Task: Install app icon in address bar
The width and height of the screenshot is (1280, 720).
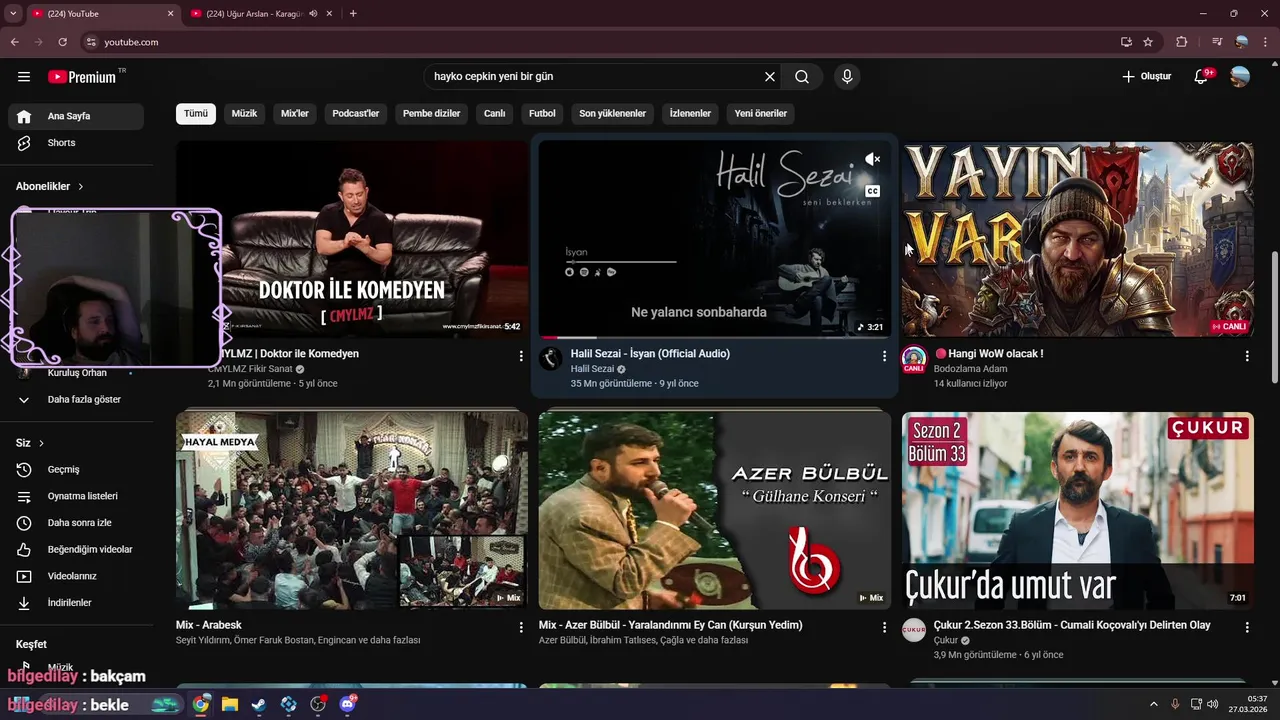Action: pos(1126,42)
